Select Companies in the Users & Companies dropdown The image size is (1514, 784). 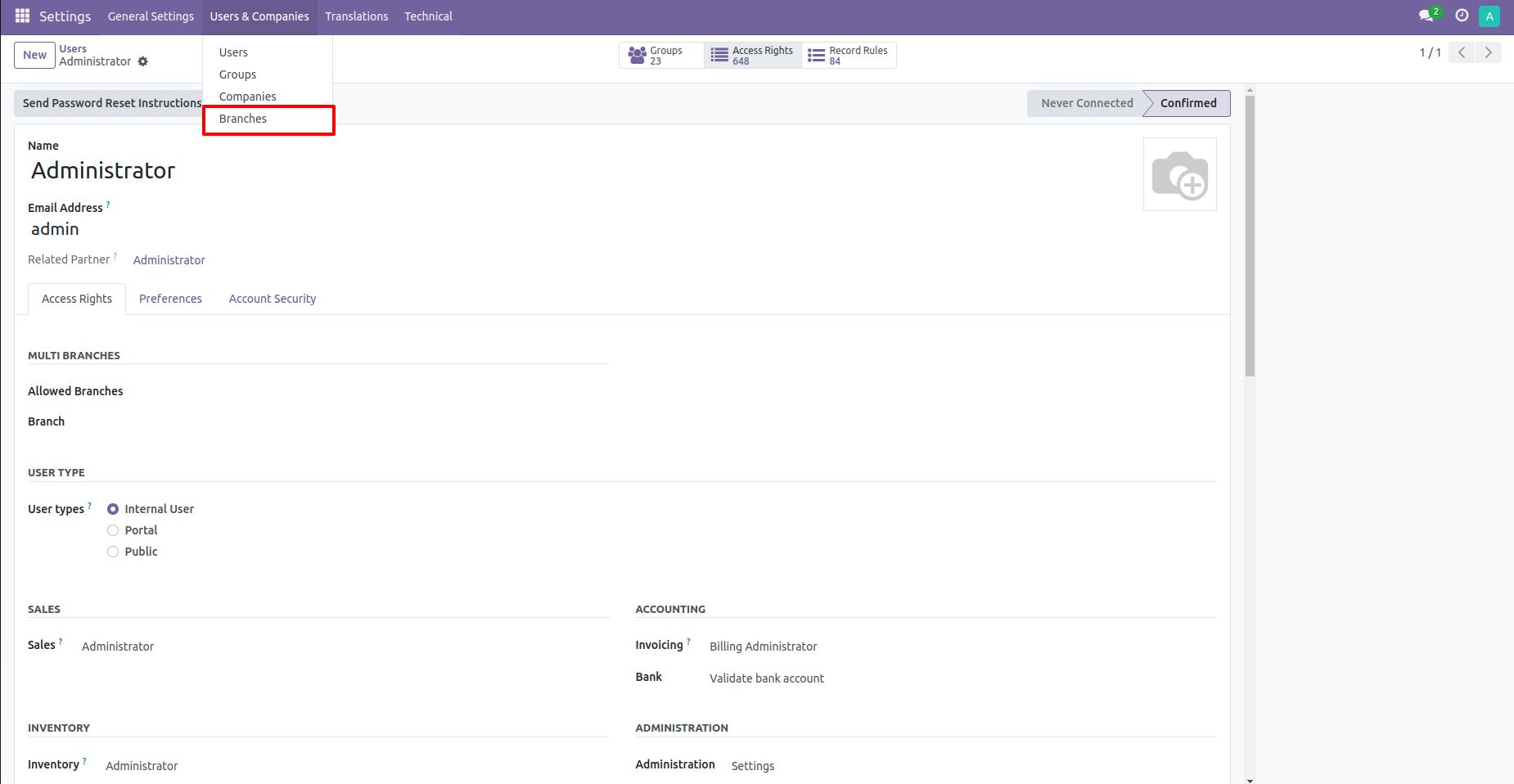click(247, 96)
